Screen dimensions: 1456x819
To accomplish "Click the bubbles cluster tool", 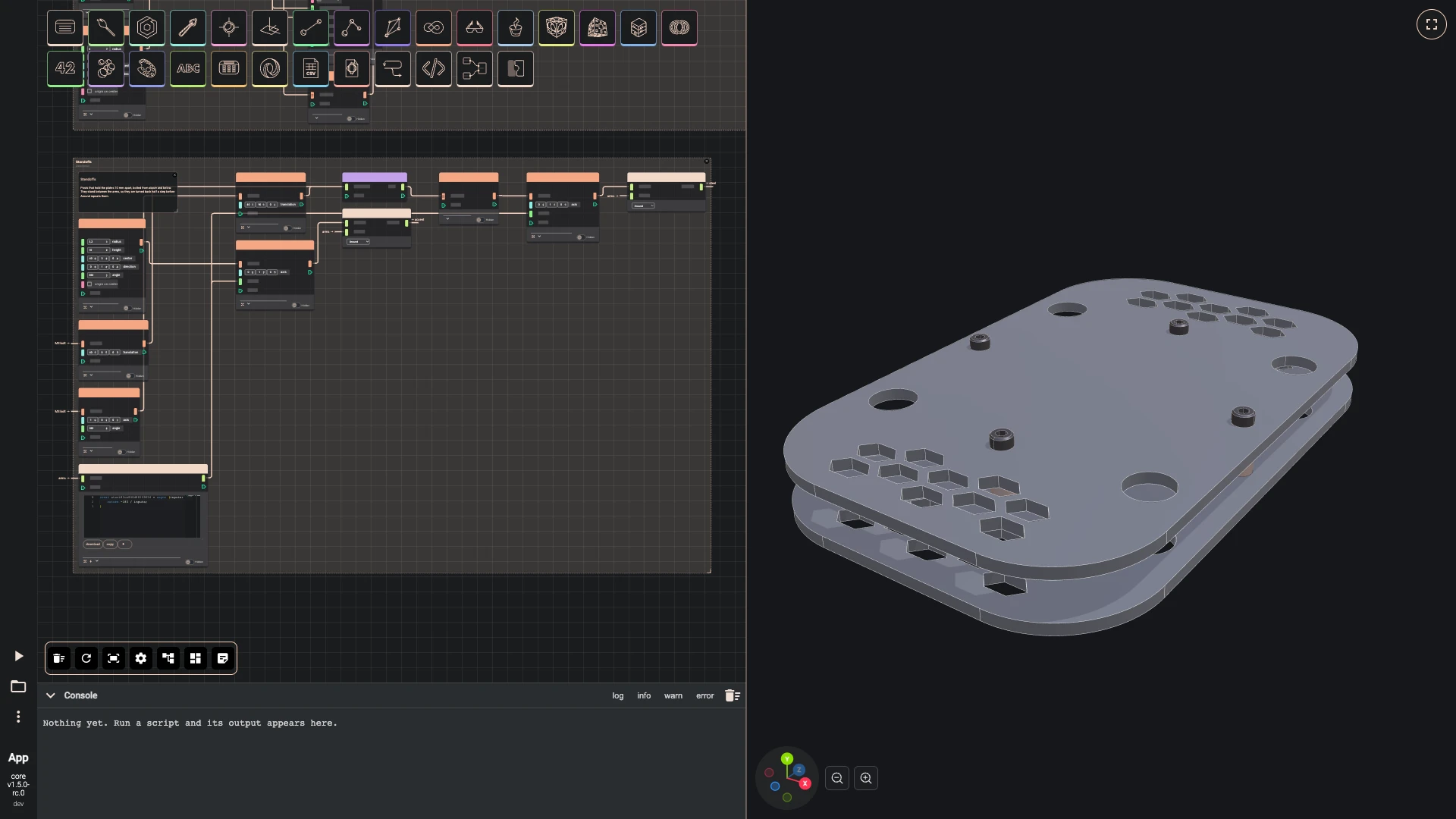I will [x=106, y=68].
